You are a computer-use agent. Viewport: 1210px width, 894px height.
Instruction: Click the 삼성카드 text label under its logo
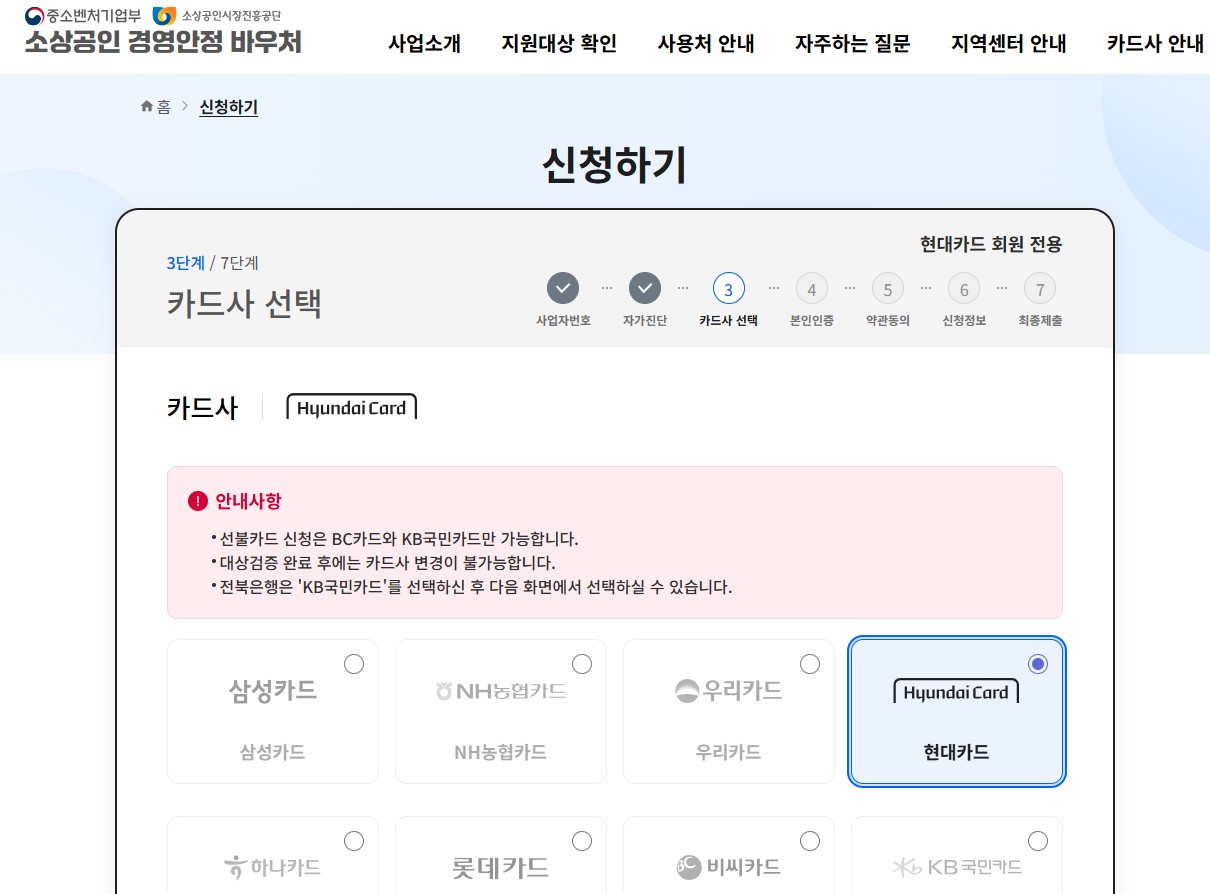pos(273,752)
